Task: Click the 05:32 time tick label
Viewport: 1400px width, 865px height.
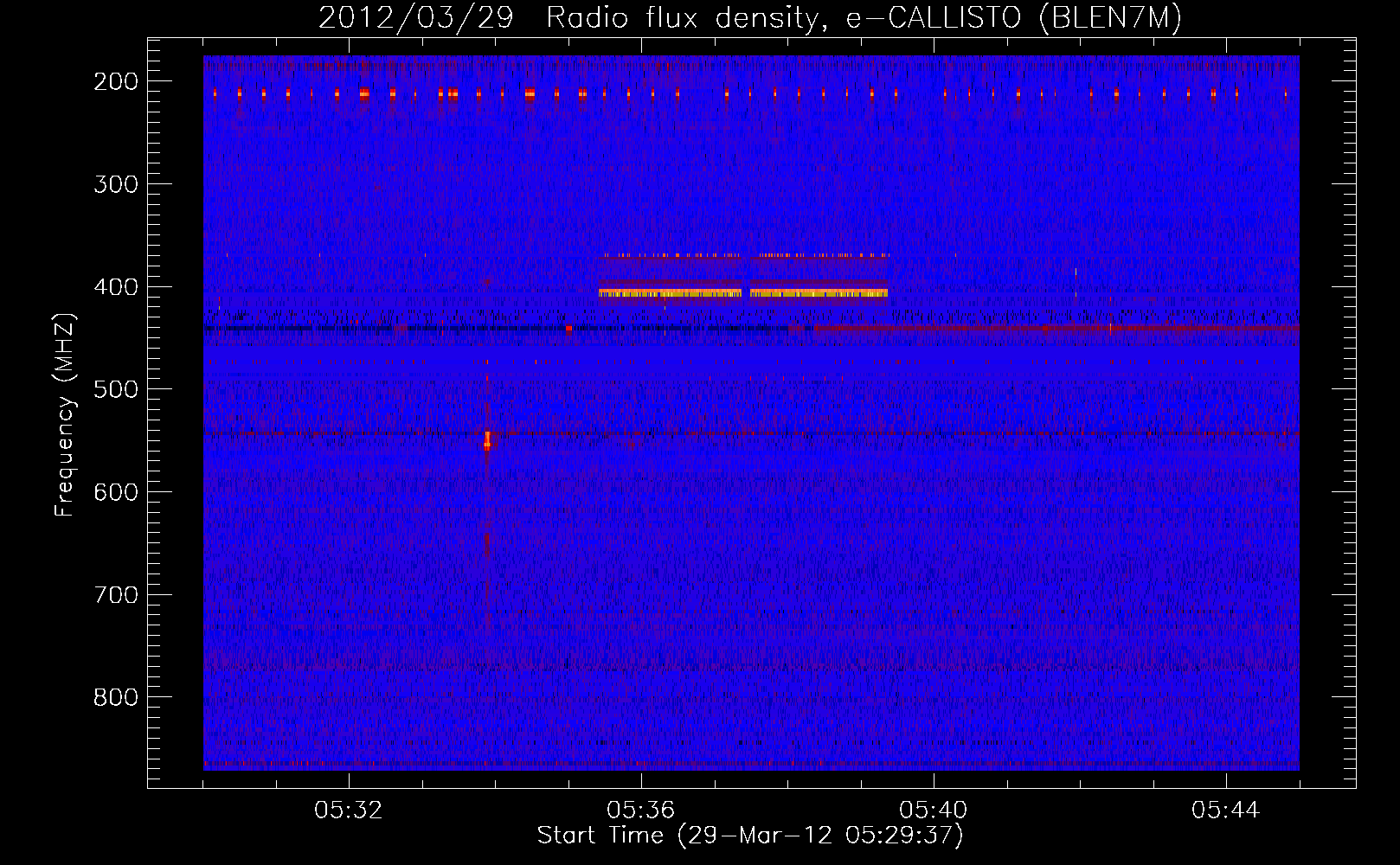Action: click(349, 811)
